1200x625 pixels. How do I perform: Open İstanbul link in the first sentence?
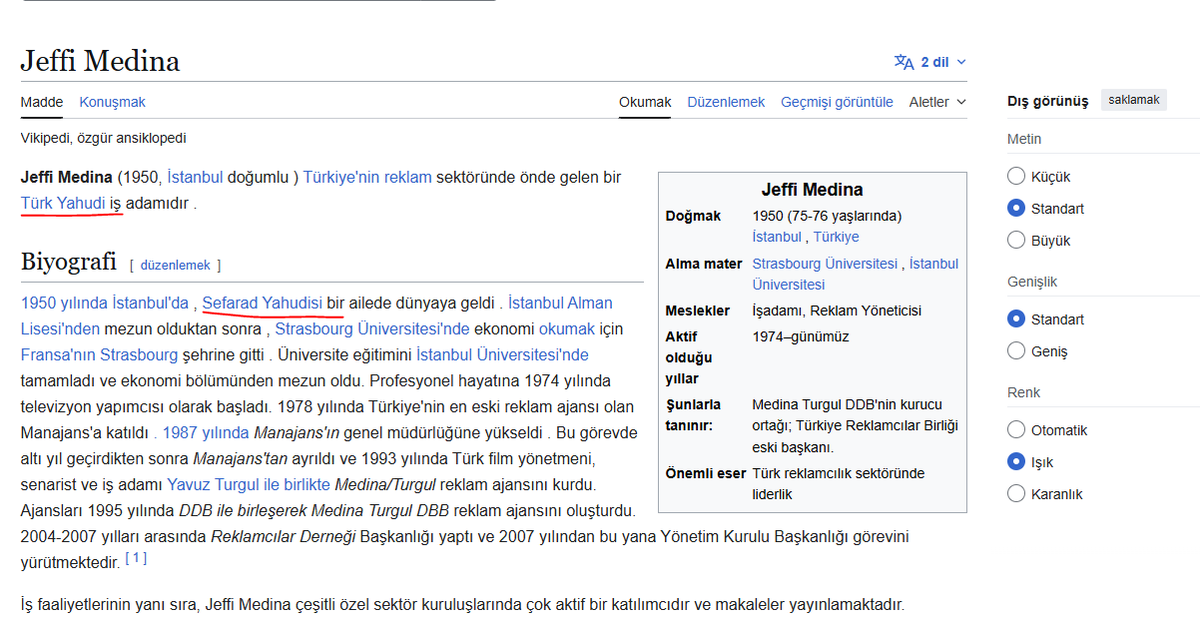point(195,178)
